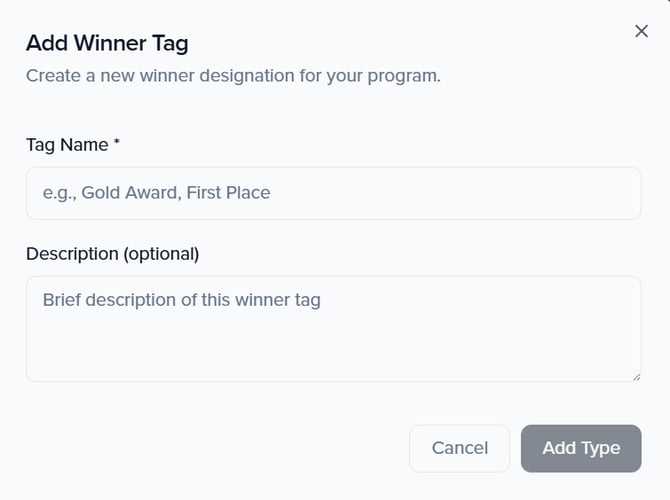Click the "Tag Name" field label

[x=67, y=145]
